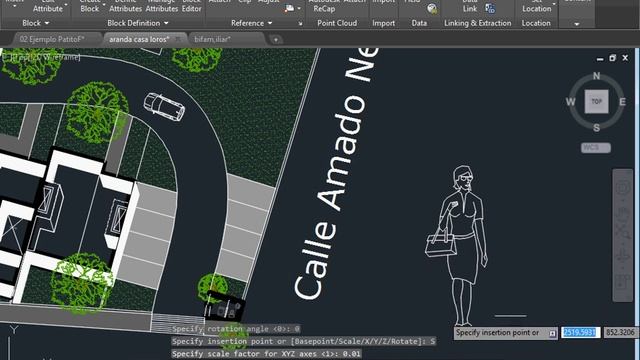Click the TOP face of the ViewCube
Viewport: 640px width, 360px height.
coord(596,101)
